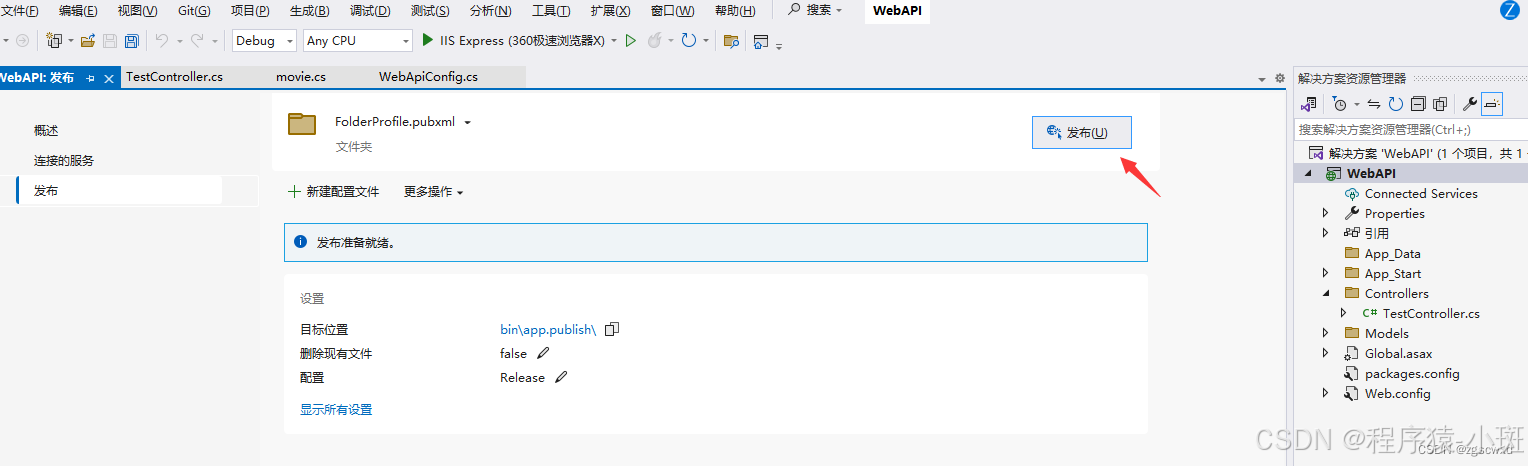The image size is (1528, 466).
Task: Open the IIS Express browser dropdown arrow
Action: (614, 41)
